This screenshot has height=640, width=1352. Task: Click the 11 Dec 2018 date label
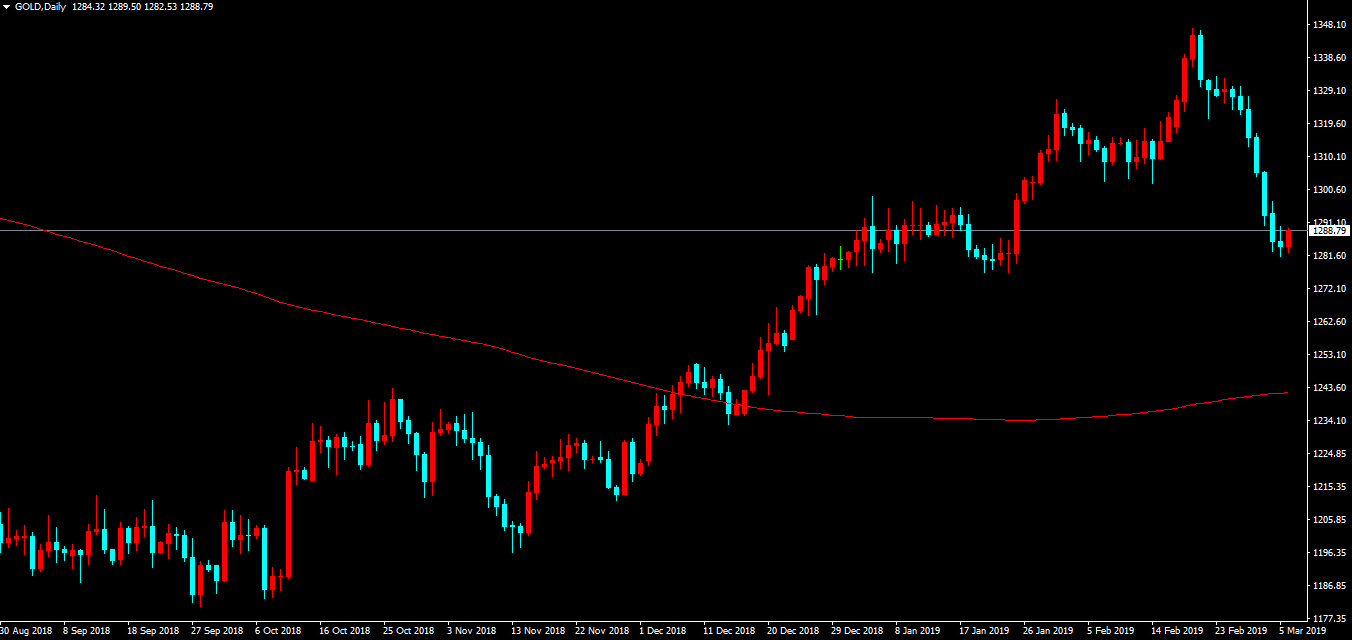[730, 631]
